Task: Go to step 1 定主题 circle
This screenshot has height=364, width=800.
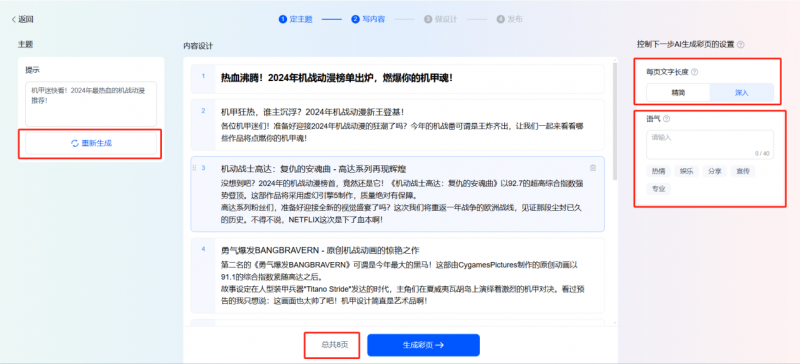Action: (x=283, y=19)
